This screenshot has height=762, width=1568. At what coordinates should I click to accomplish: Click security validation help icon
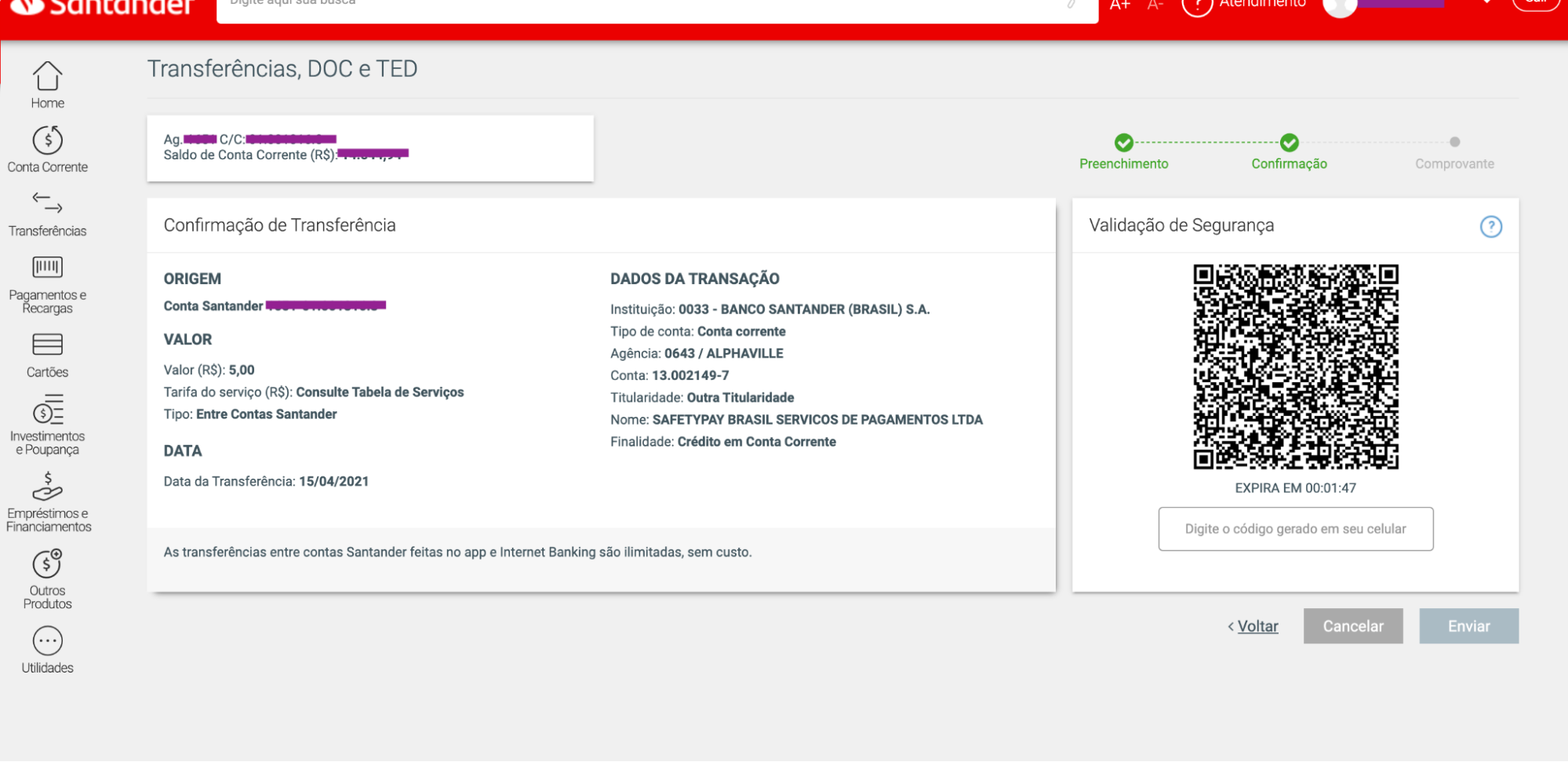(1490, 227)
